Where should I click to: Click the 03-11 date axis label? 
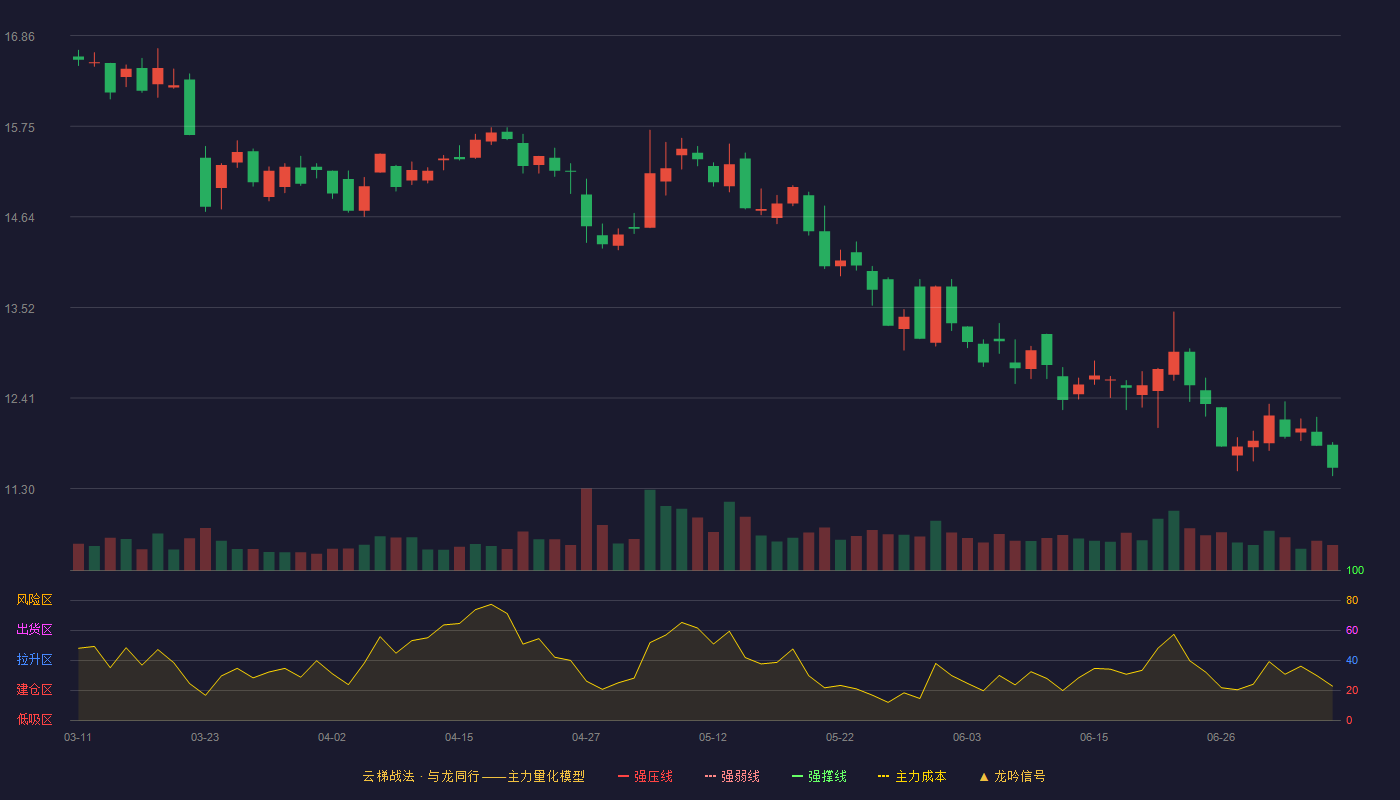point(78,737)
